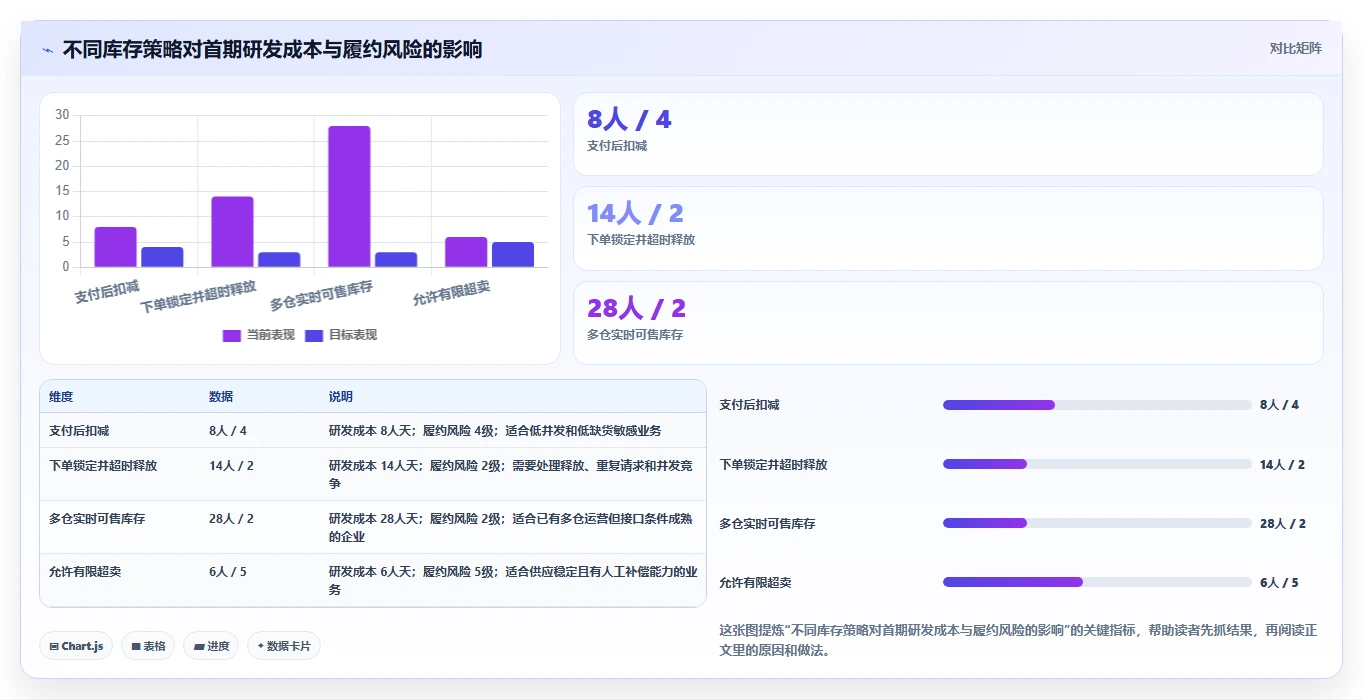Click the page title about 库存策略

(272, 49)
